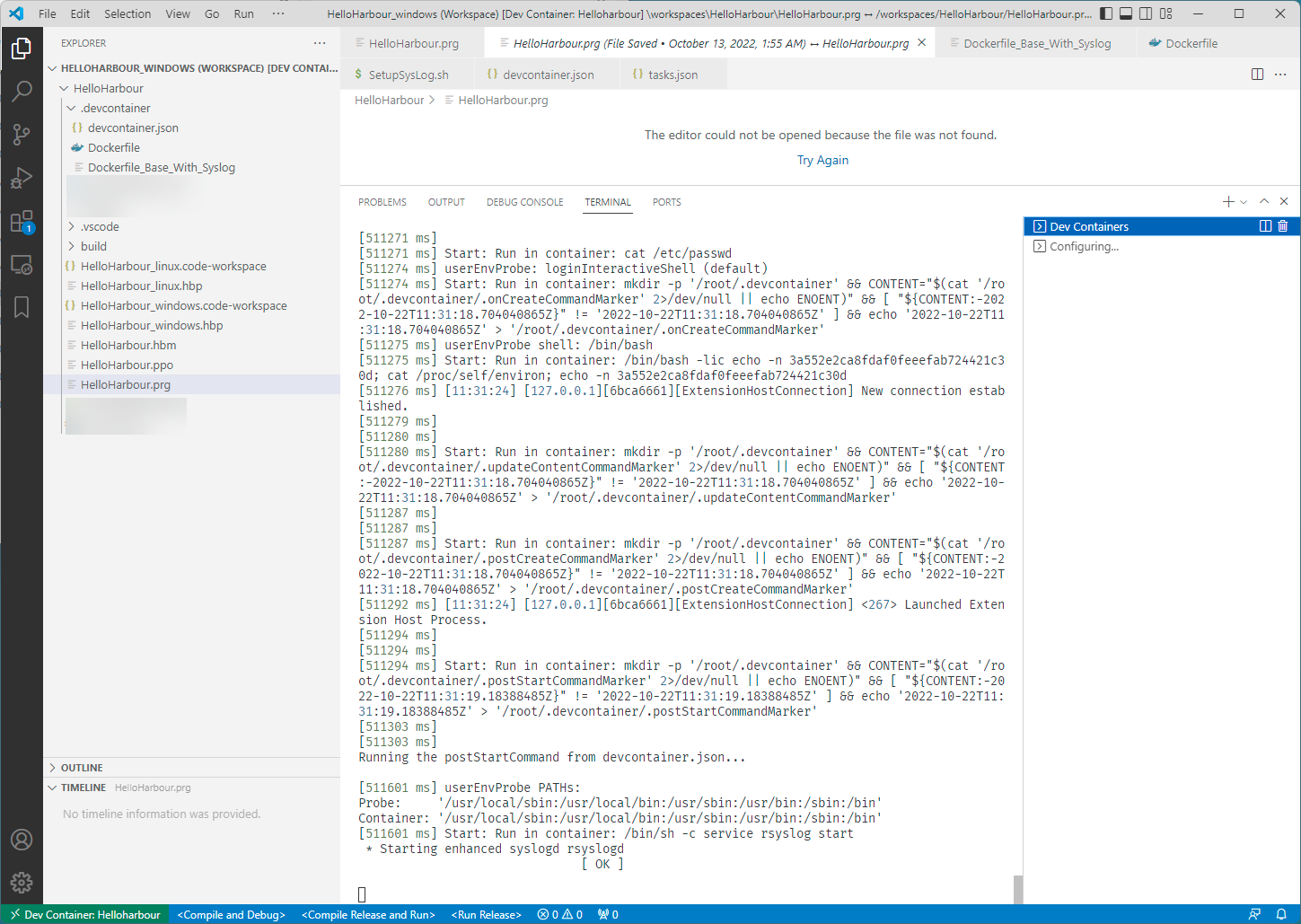1301x924 pixels.
Task: Click the terminal vertical scrollbar
Action: coord(1017,888)
